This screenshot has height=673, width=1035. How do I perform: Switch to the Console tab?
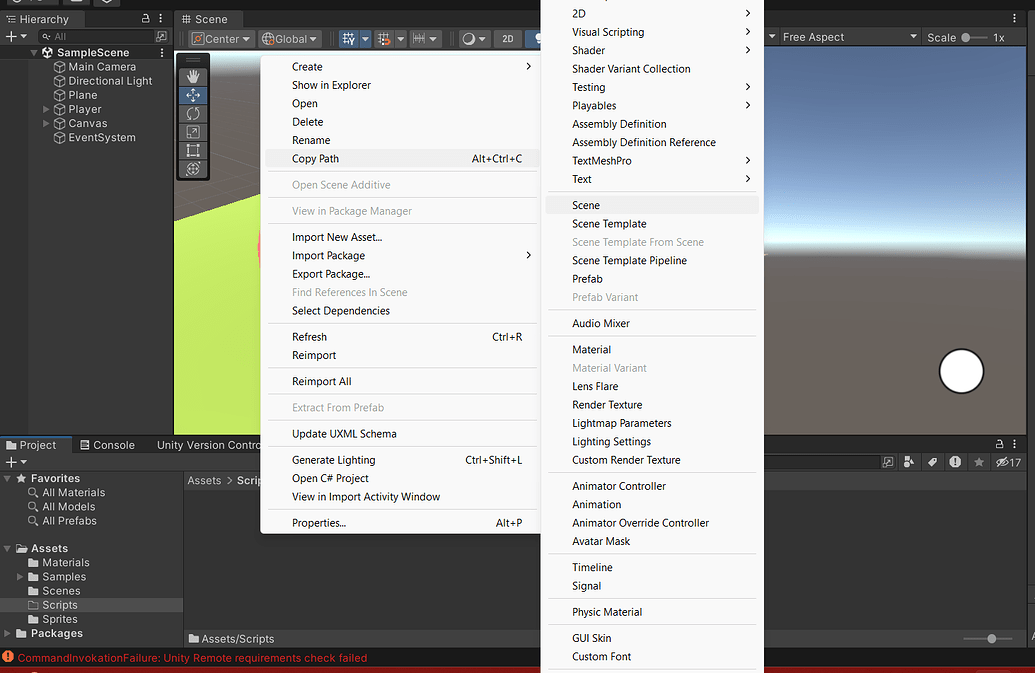[x=108, y=444]
